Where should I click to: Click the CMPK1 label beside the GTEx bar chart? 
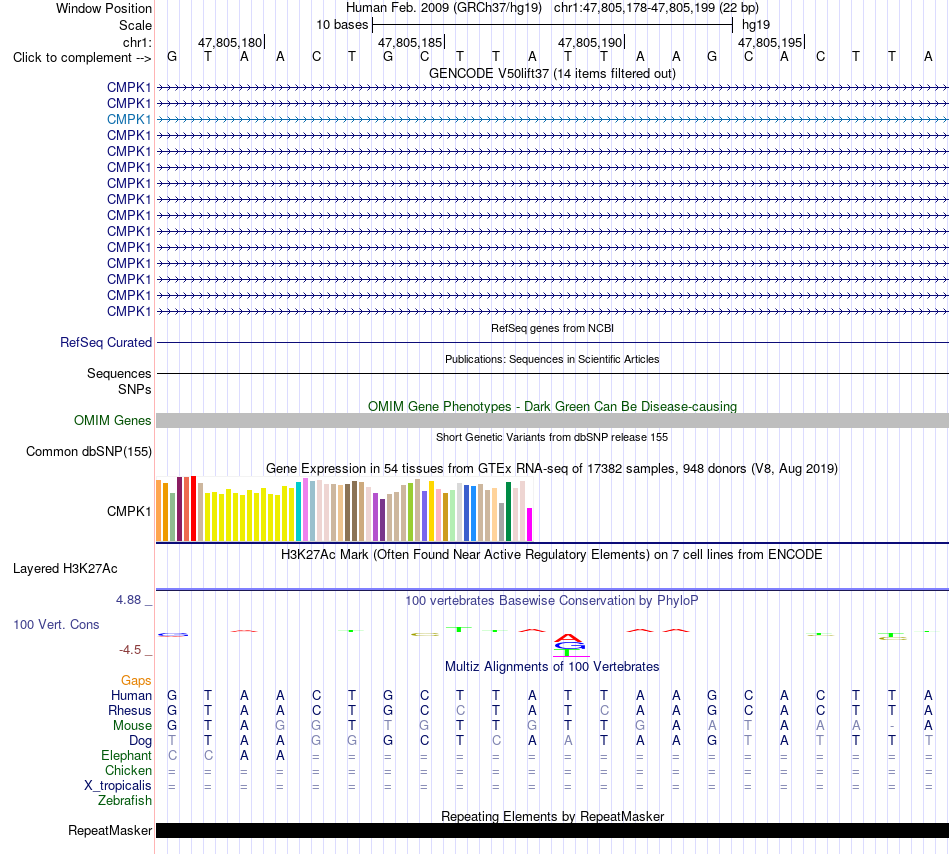tap(129, 511)
